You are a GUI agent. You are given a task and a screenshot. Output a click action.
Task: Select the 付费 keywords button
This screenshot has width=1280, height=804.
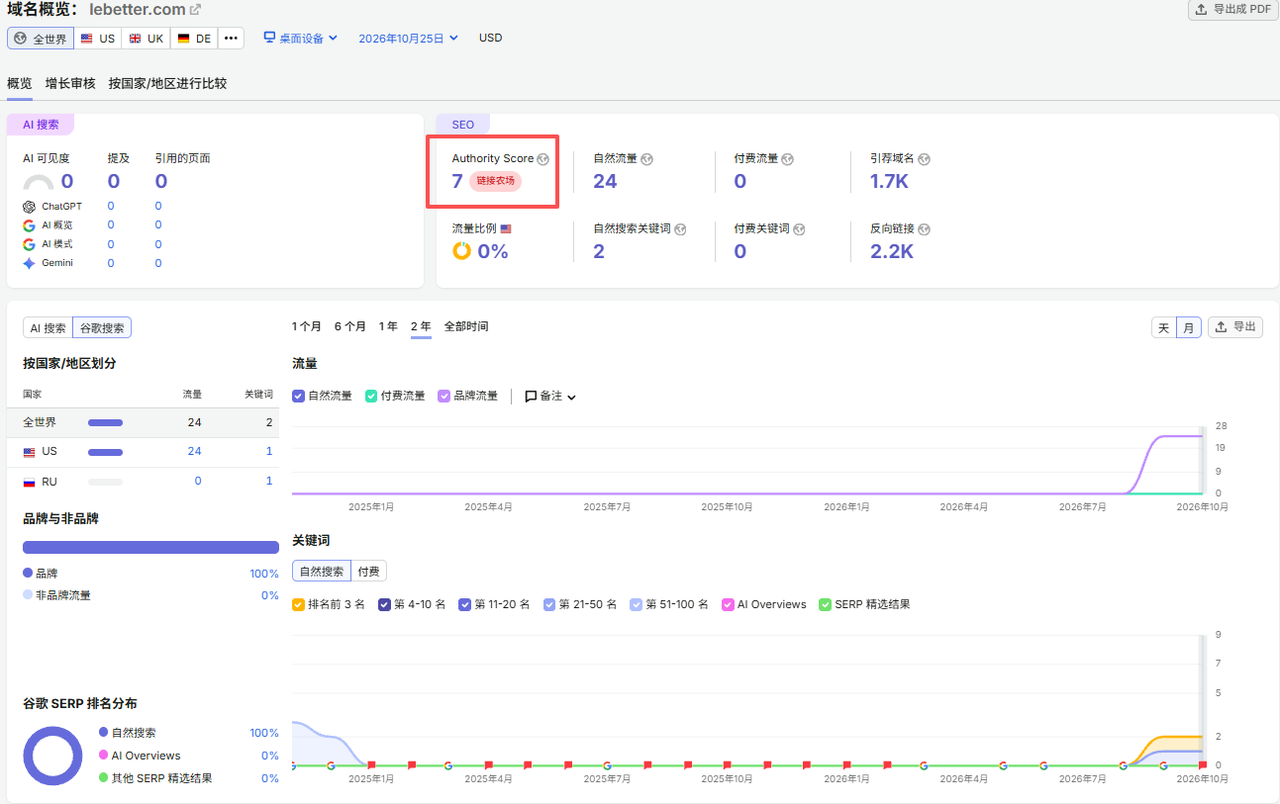(368, 571)
